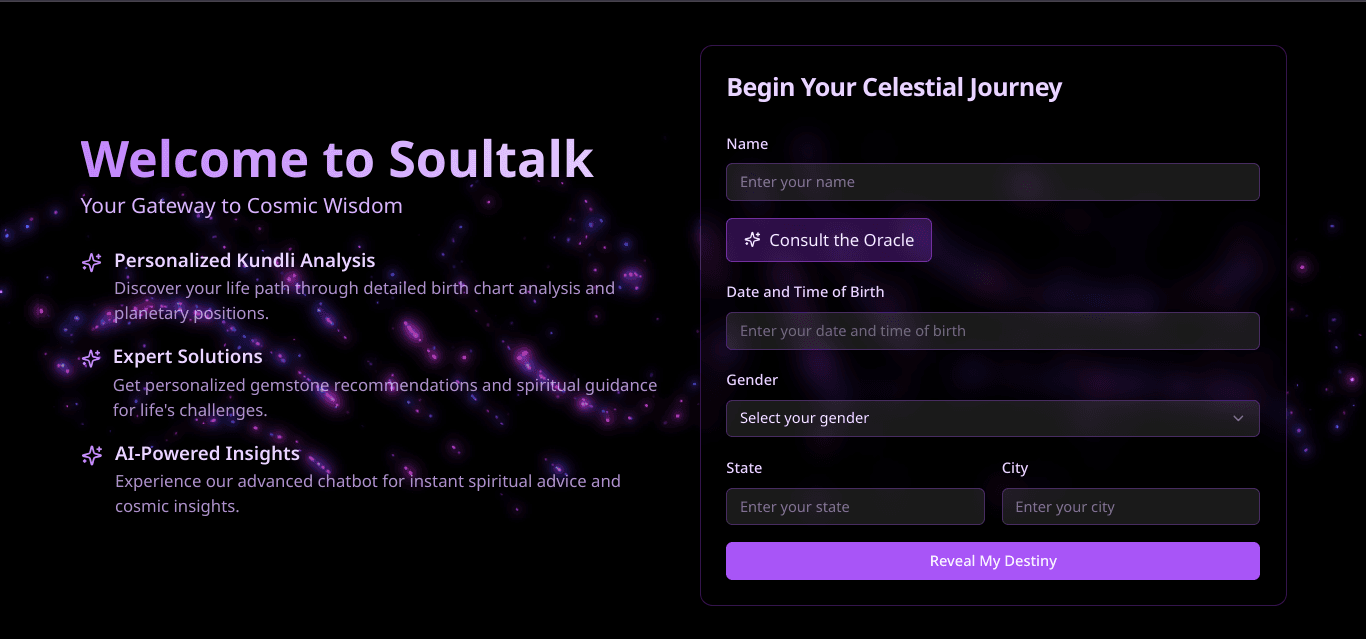This screenshot has height=639, width=1366.
Task: Click the Your Gateway to Cosmic Wisdom subtitle
Action: pos(241,205)
